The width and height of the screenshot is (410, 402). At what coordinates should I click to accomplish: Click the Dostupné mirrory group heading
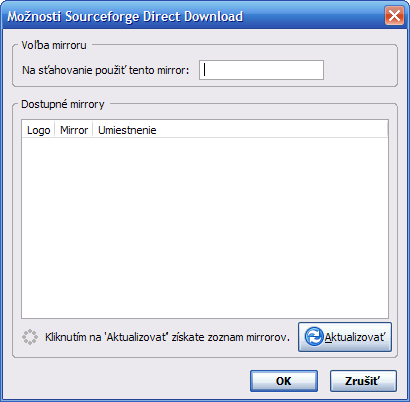click(63, 104)
